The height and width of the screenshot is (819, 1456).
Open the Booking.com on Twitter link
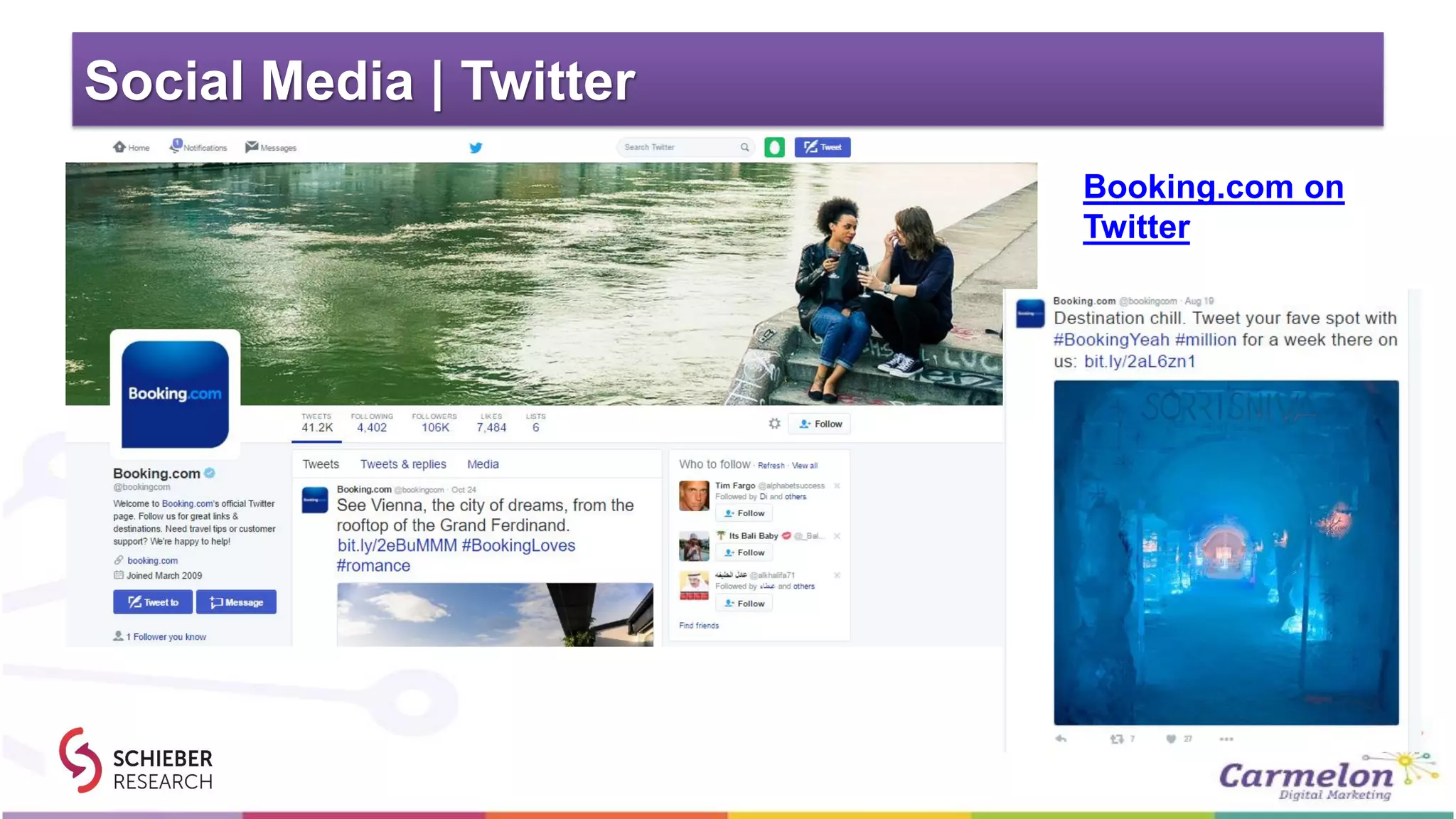pos(1214,207)
